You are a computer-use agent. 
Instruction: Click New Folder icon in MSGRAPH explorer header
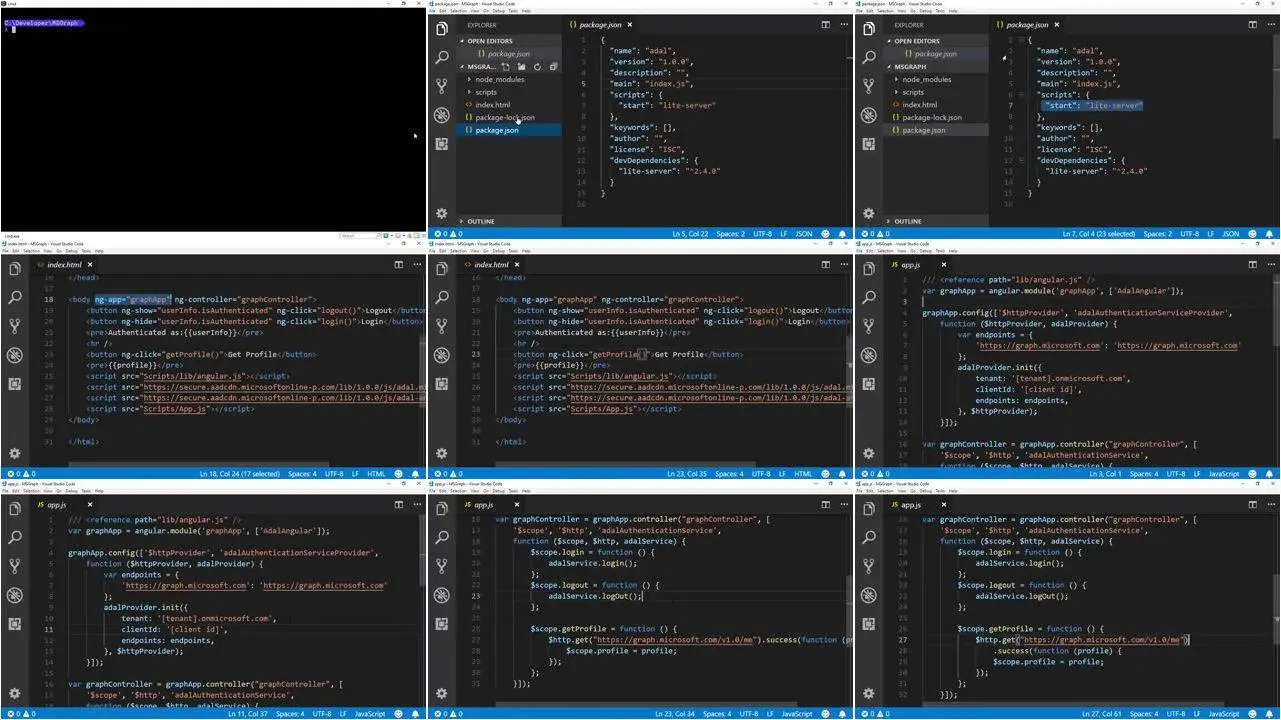tap(522, 67)
